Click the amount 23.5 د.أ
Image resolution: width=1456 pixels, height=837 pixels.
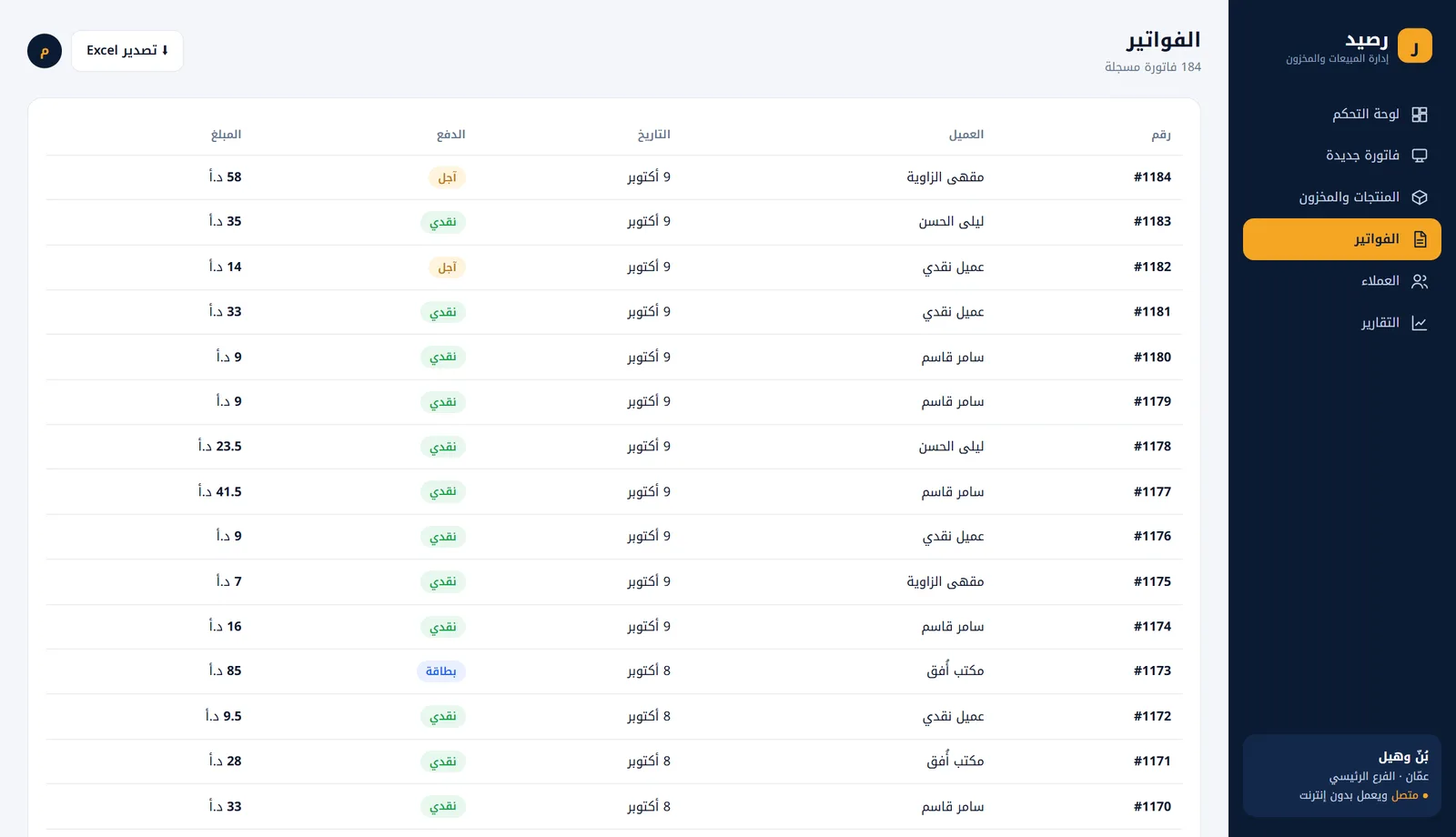point(220,447)
